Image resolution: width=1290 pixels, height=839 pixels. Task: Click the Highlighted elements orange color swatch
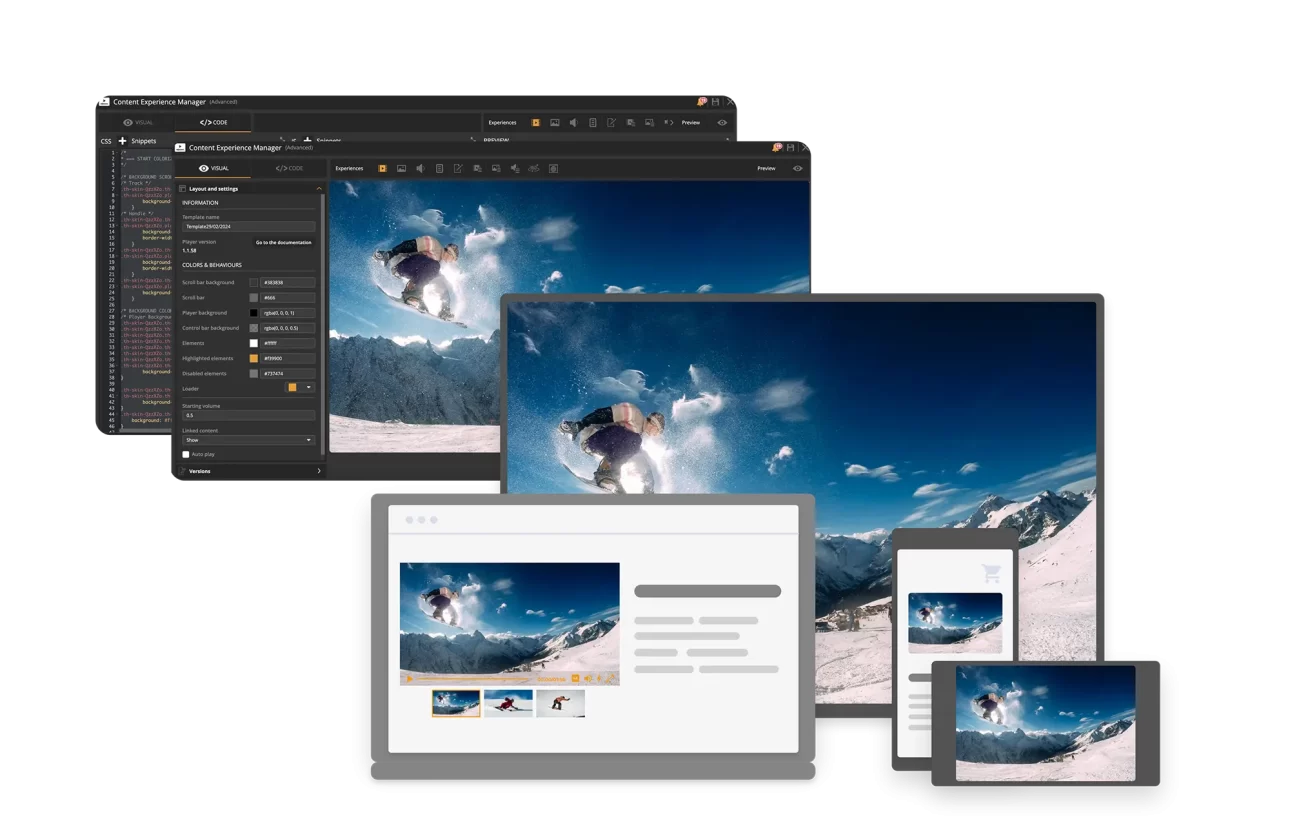point(254,358)
